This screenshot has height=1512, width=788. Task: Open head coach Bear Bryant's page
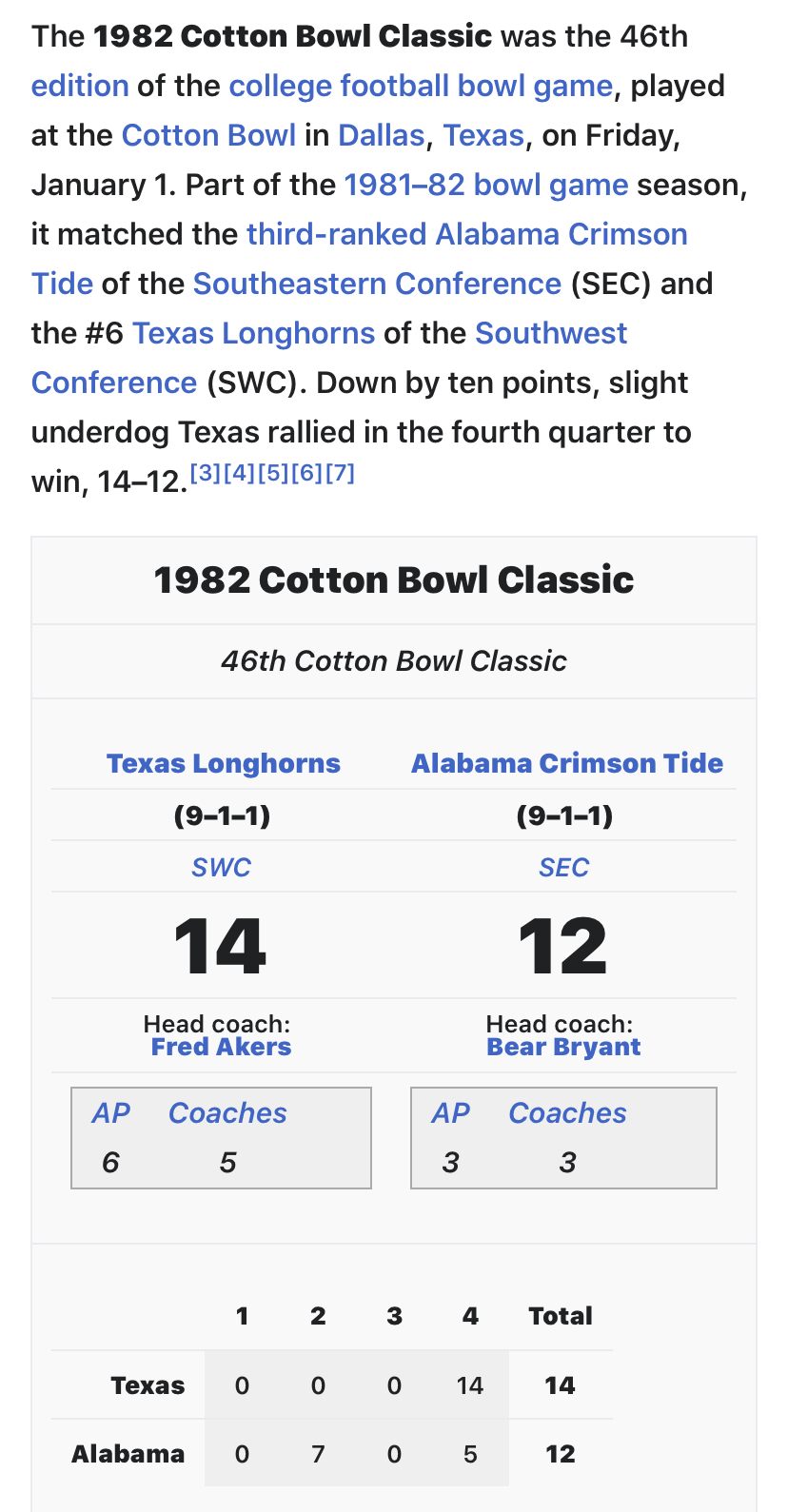(x=563, y=1048)
